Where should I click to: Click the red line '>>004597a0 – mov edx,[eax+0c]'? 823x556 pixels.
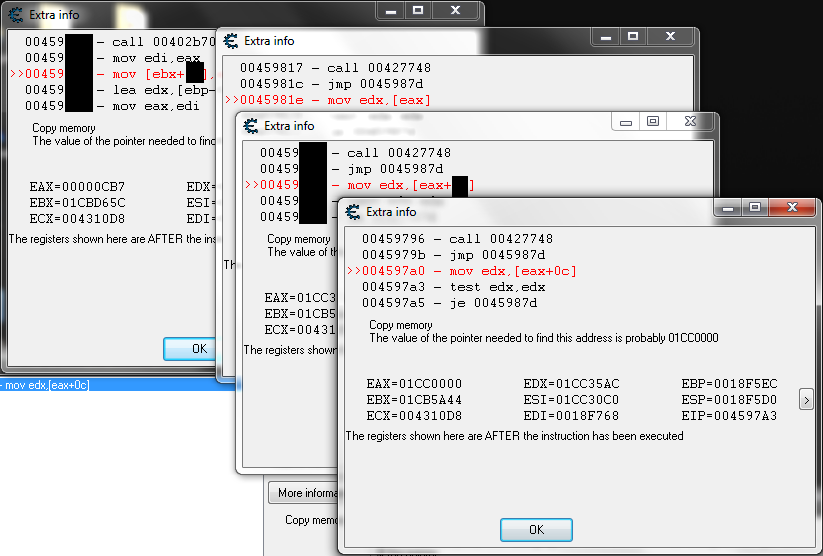(461, 271)
